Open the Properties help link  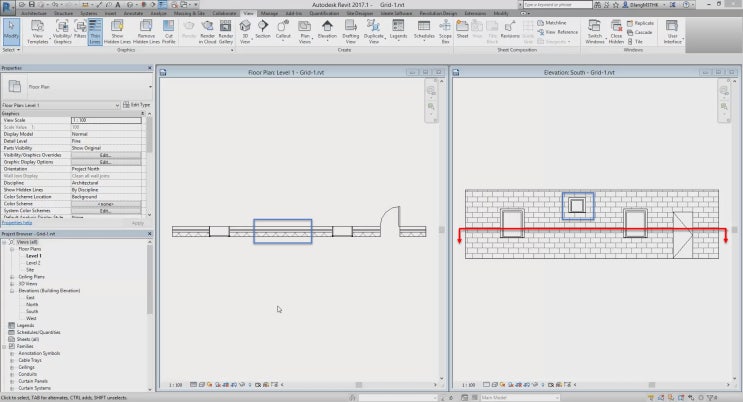[17, 223]
